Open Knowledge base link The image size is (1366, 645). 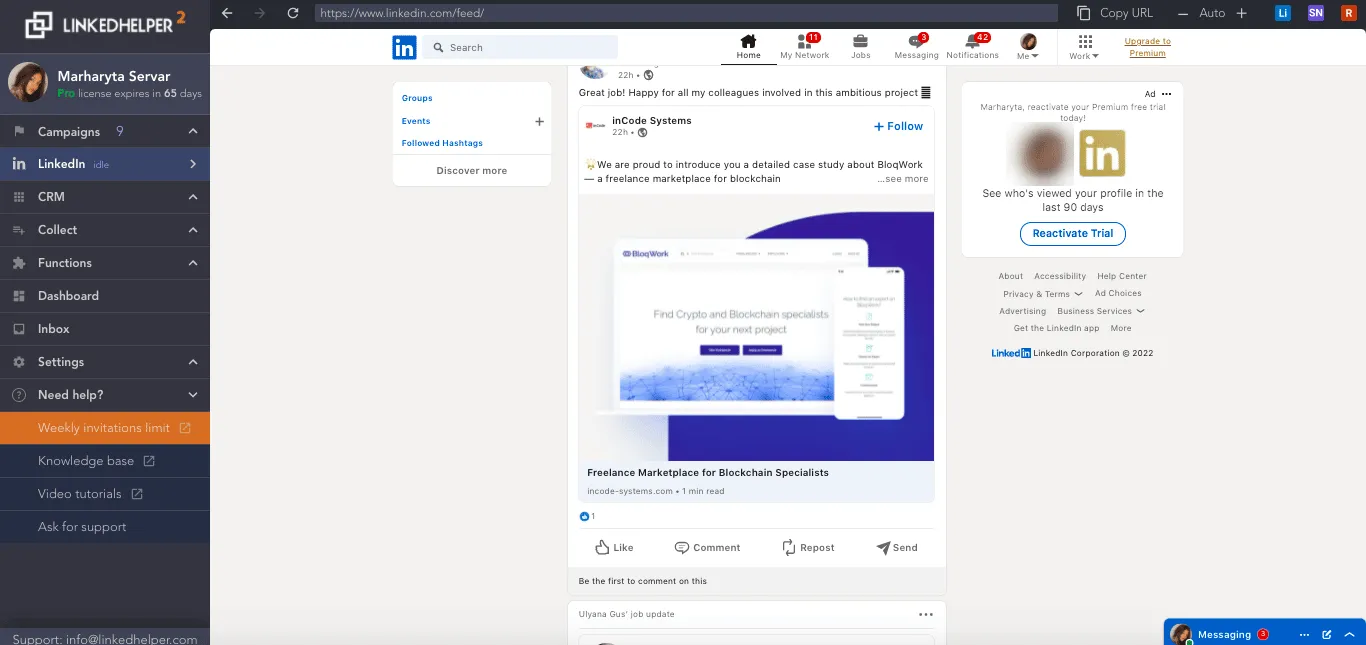pyautogui.click(x=105, y=461)
